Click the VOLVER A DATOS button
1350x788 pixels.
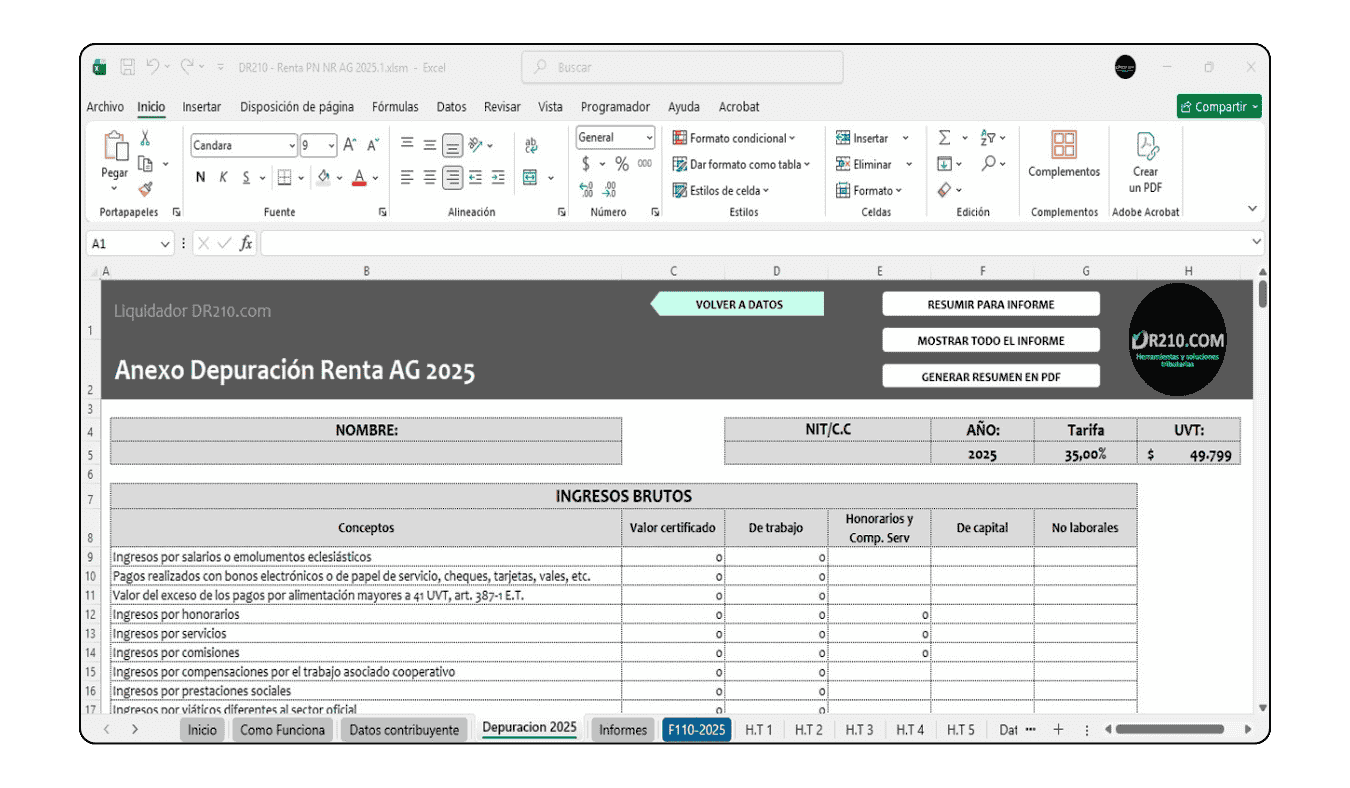click(x=738, y=303)
